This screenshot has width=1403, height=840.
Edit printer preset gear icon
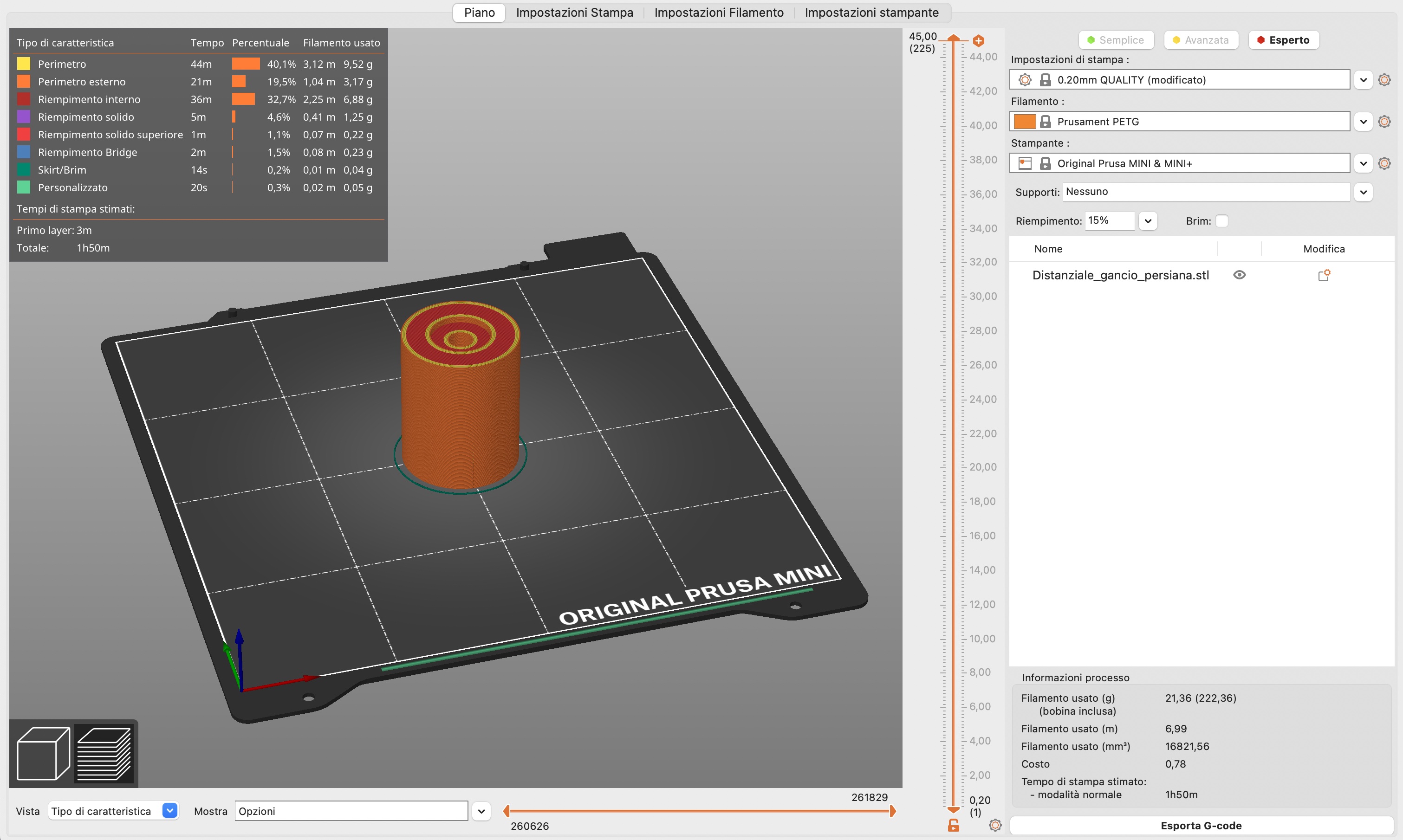[1384, 163]
